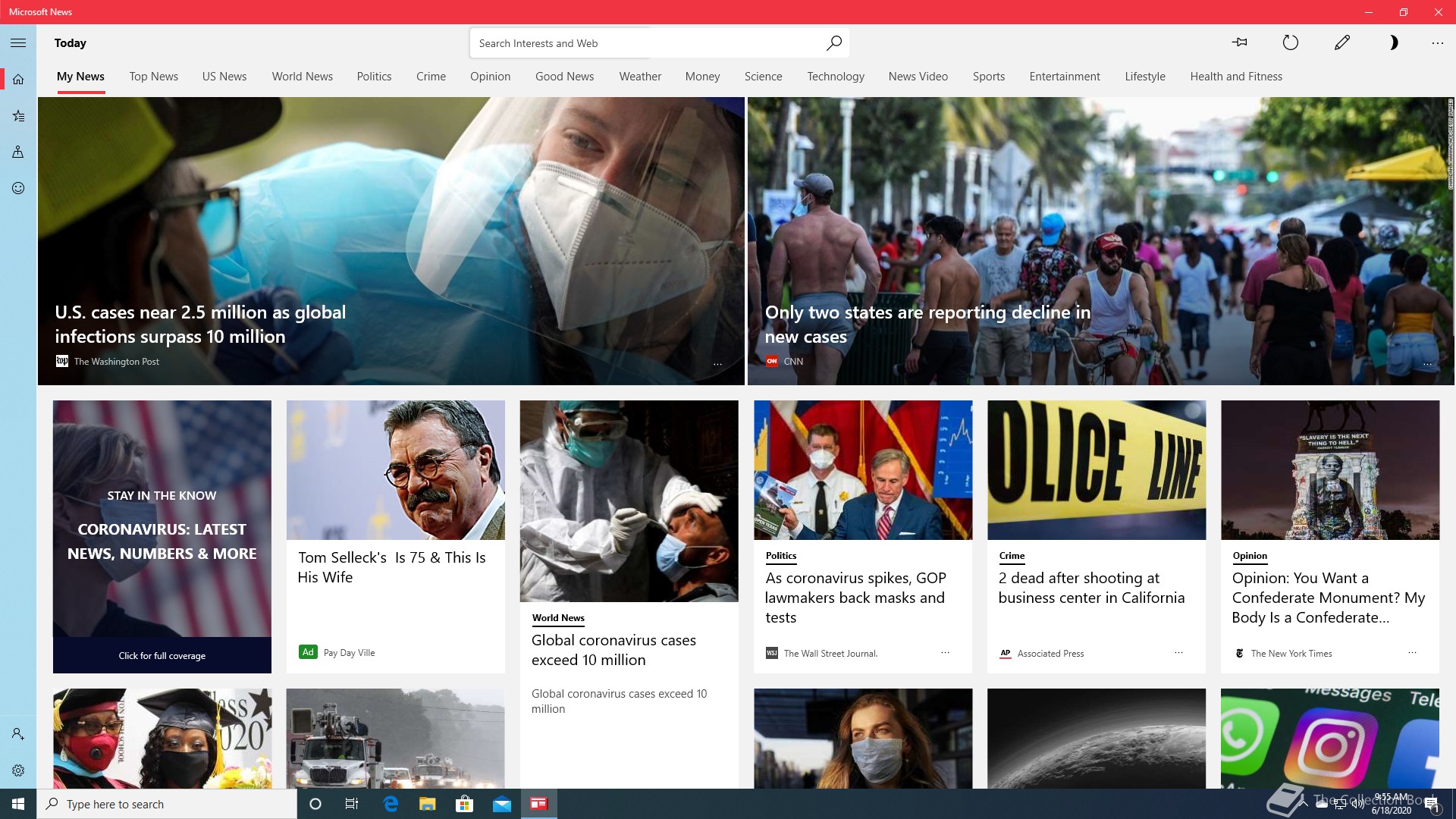Image resolution: width=1456 pixels, height=819 pixels.
Task: Open 'U.S. cases near 2.5 million' headline
Action: click(x=200, y=325)
